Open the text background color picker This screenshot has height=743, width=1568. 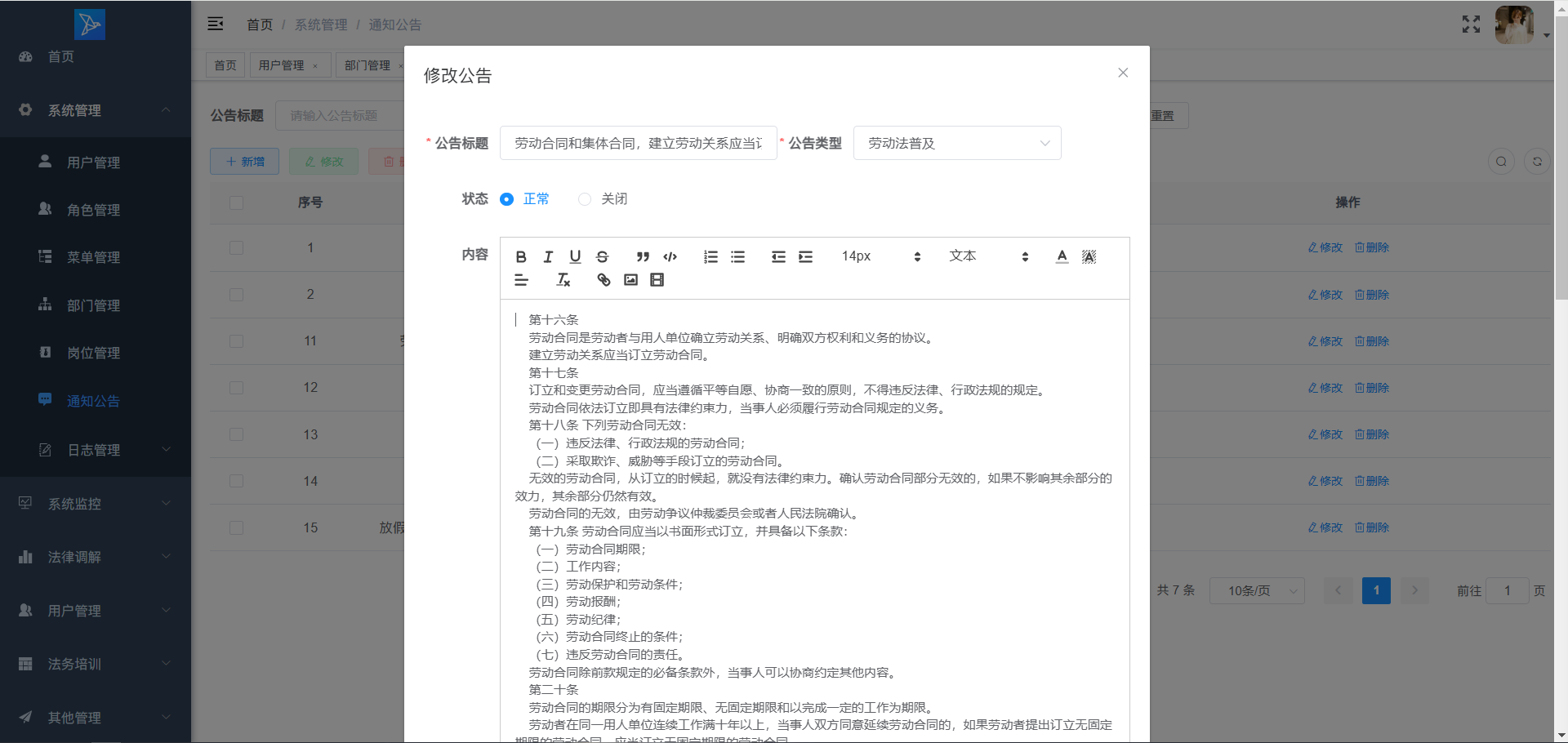tap(1089, 256)
